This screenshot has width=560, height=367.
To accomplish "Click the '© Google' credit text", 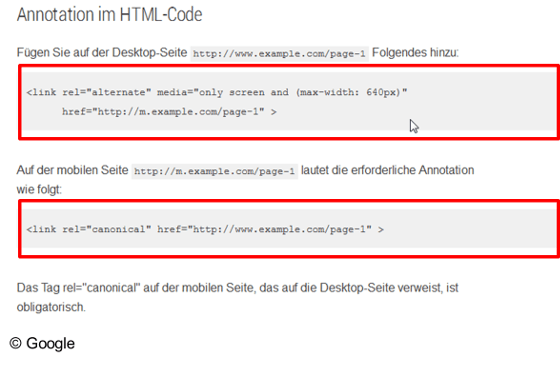I will [x=42, y=343].
